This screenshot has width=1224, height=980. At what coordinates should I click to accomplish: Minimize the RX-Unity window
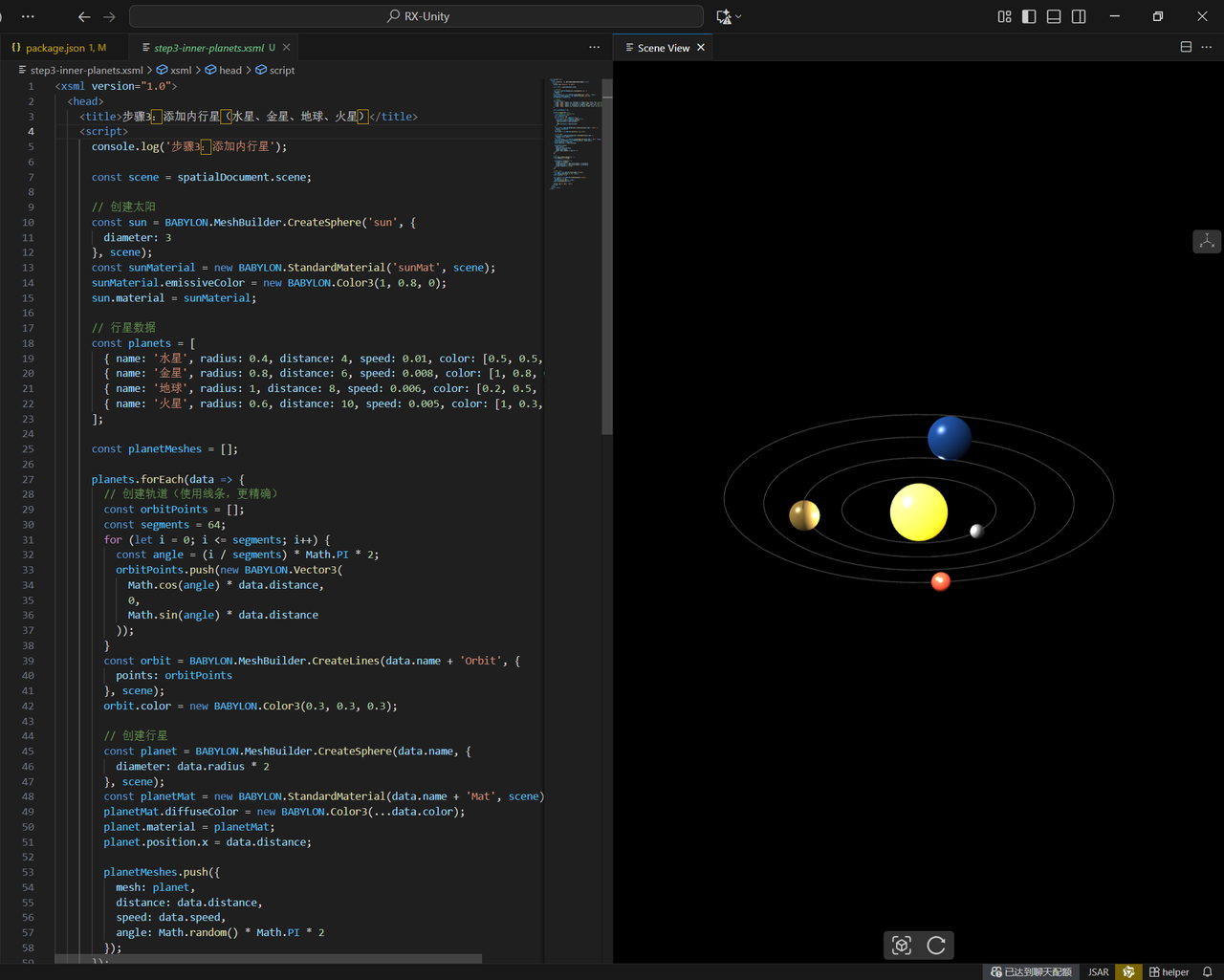coord(1114,16)
